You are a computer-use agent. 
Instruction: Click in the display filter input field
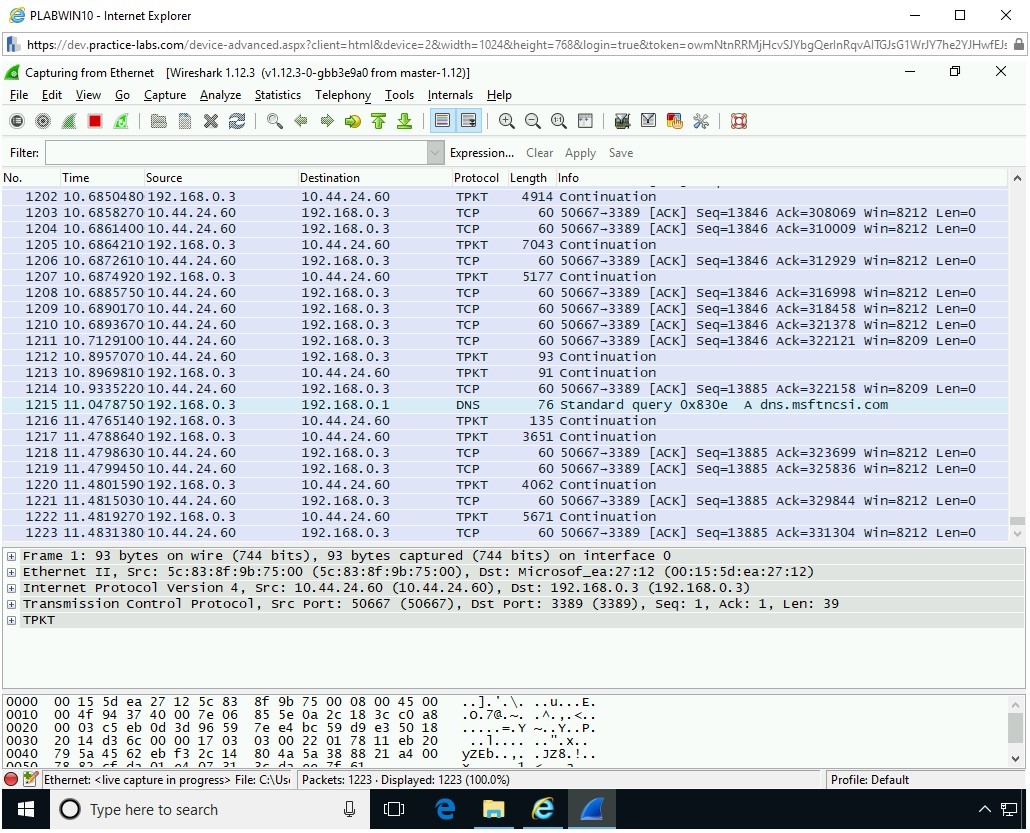click(235, 153)
